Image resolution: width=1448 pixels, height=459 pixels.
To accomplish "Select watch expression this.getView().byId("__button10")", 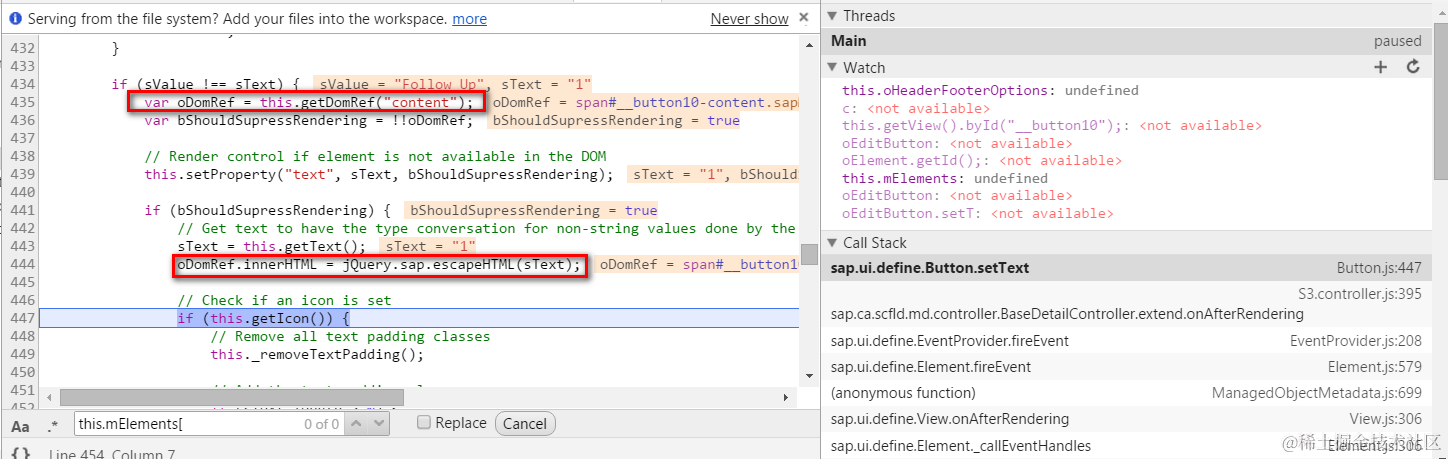I will (1052, 126).
